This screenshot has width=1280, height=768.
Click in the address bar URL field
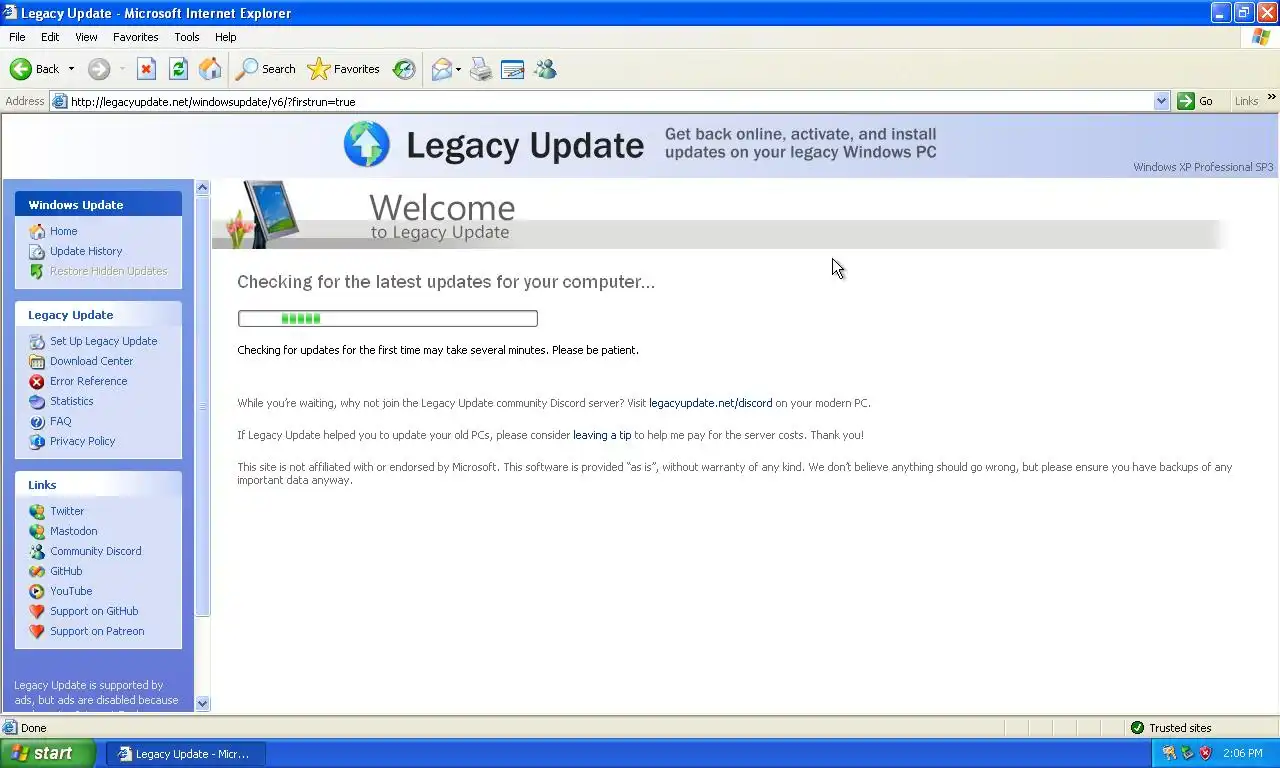pos(610,101)
